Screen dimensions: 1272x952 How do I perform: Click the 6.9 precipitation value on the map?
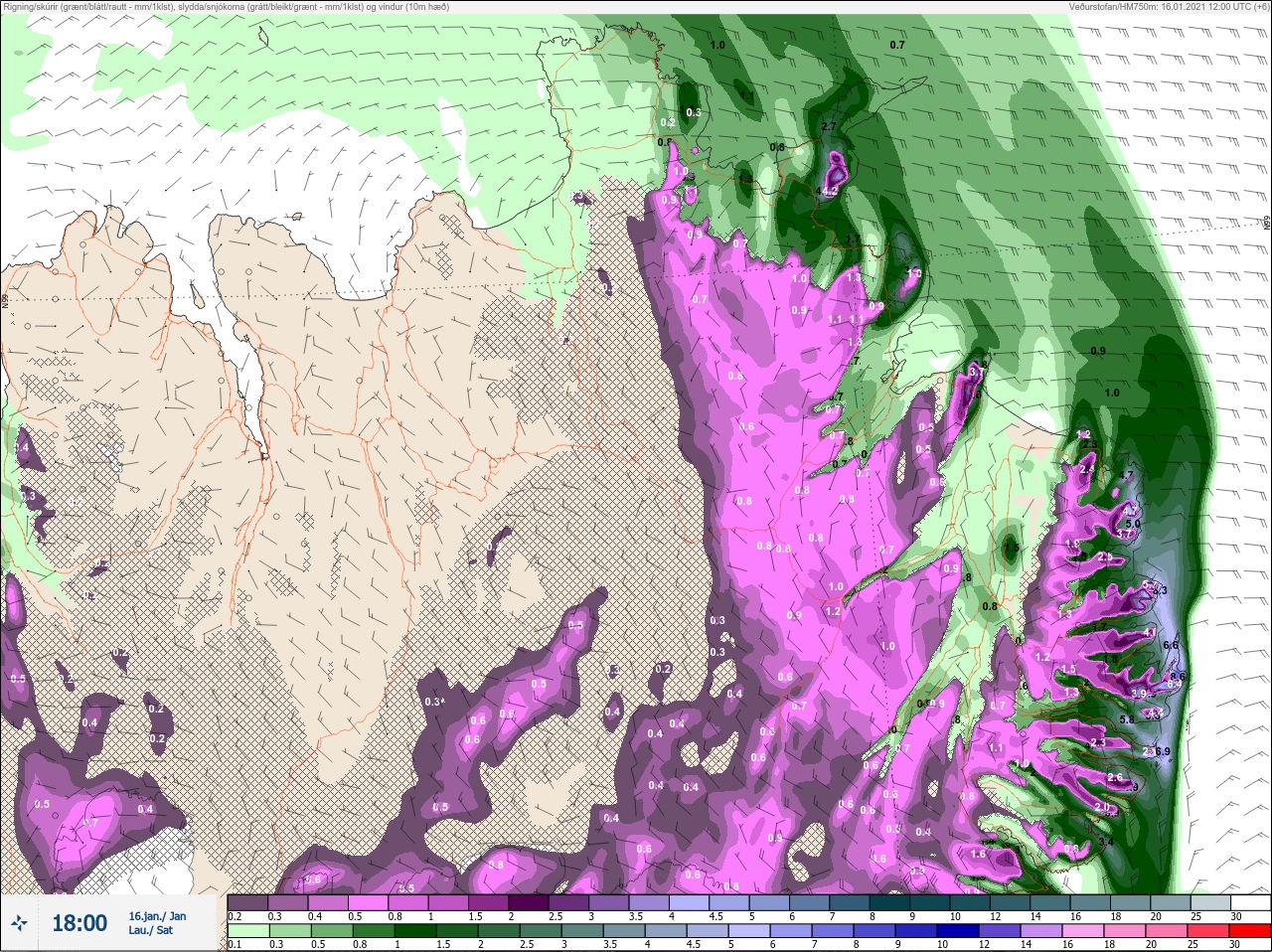coord(1163,751)
